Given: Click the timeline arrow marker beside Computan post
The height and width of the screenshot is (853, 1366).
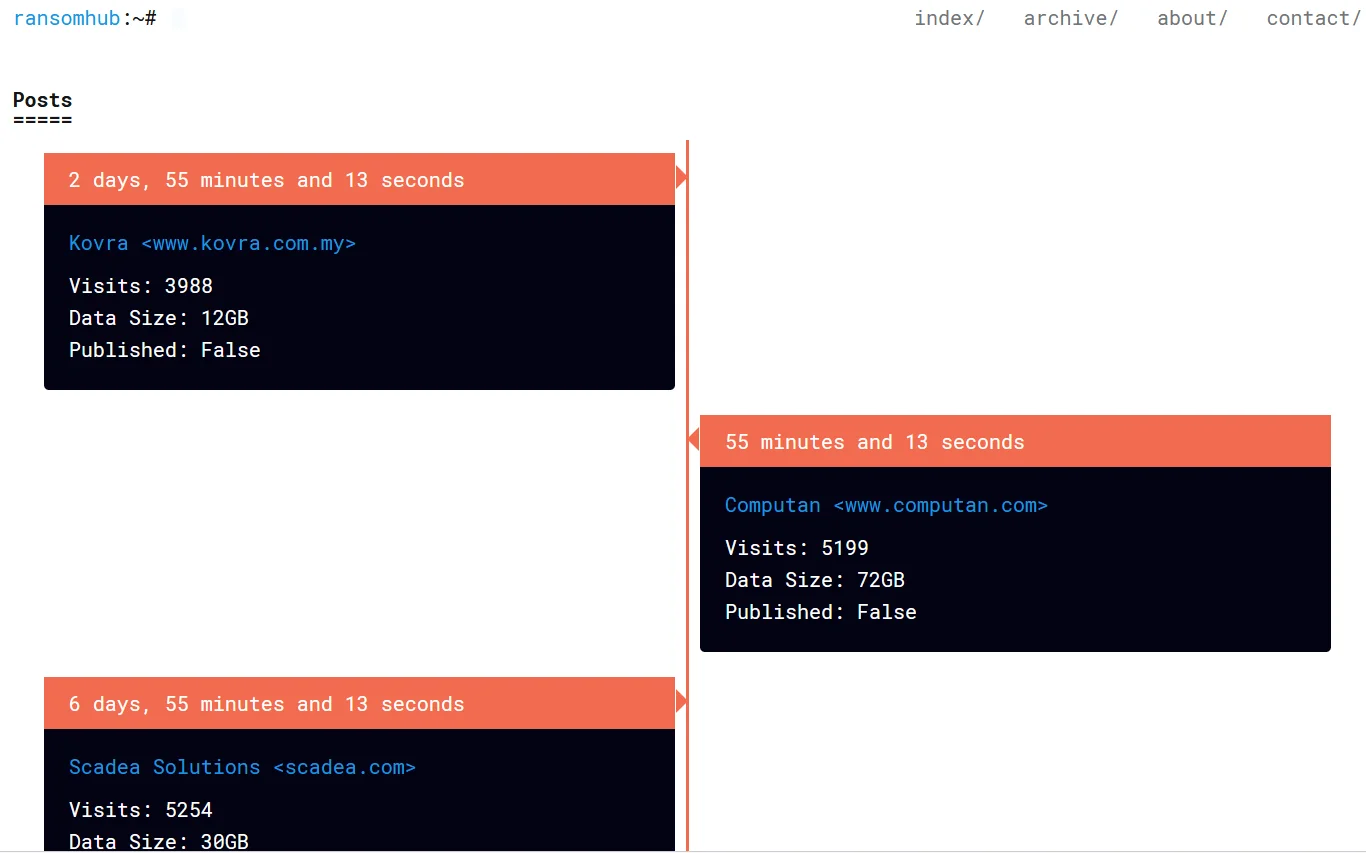Looking at the screenshot, I should click(694, 440).
